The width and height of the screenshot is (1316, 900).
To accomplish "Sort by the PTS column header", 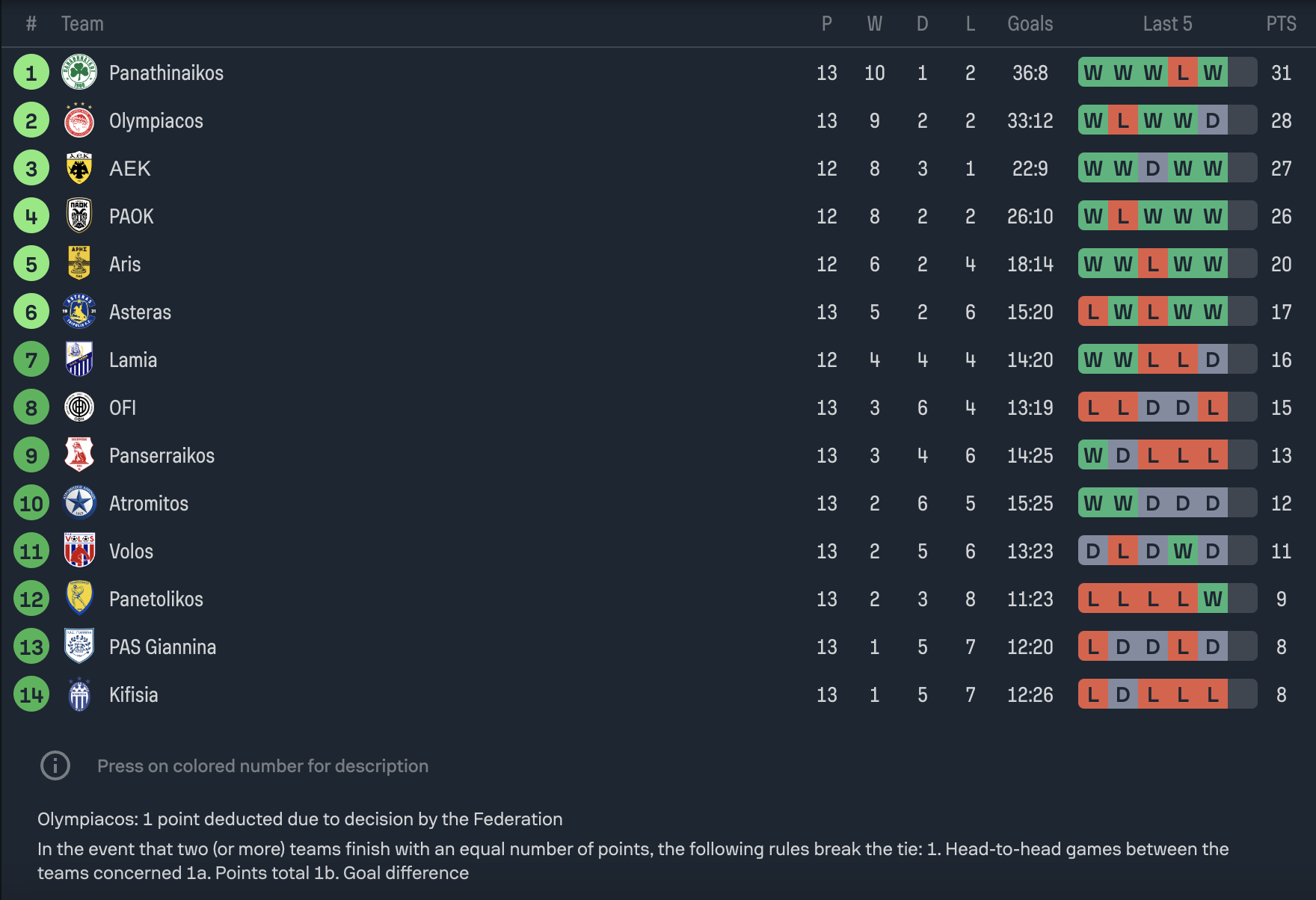I will click(x=1281, y=24).
